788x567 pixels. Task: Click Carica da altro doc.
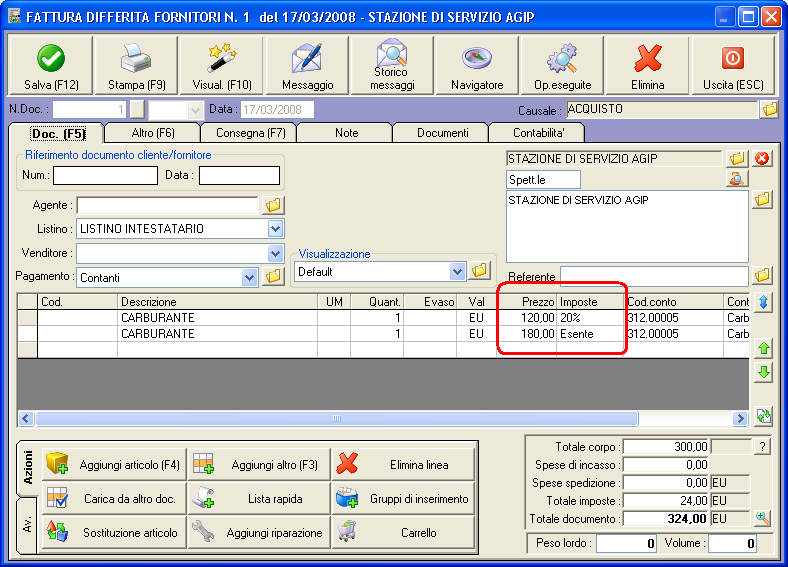(x=114, y=499)
